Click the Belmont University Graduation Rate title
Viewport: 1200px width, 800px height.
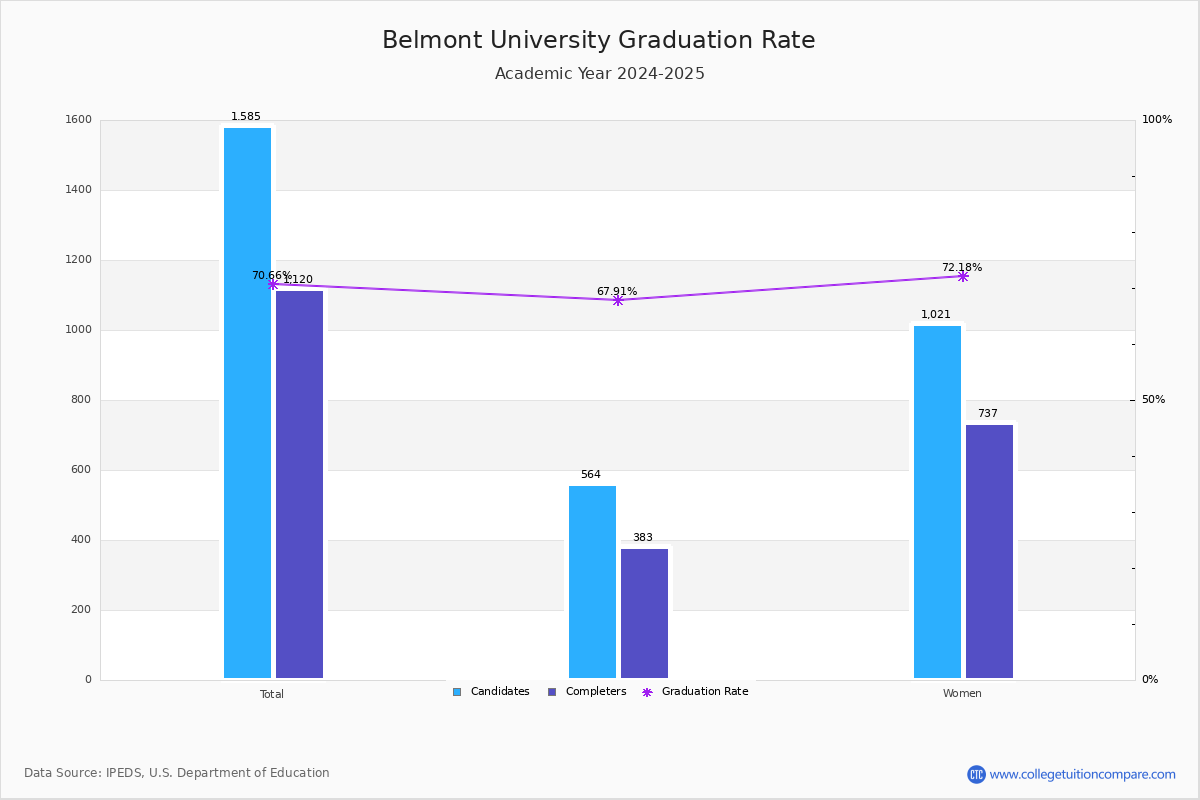(x=599, y=41)
